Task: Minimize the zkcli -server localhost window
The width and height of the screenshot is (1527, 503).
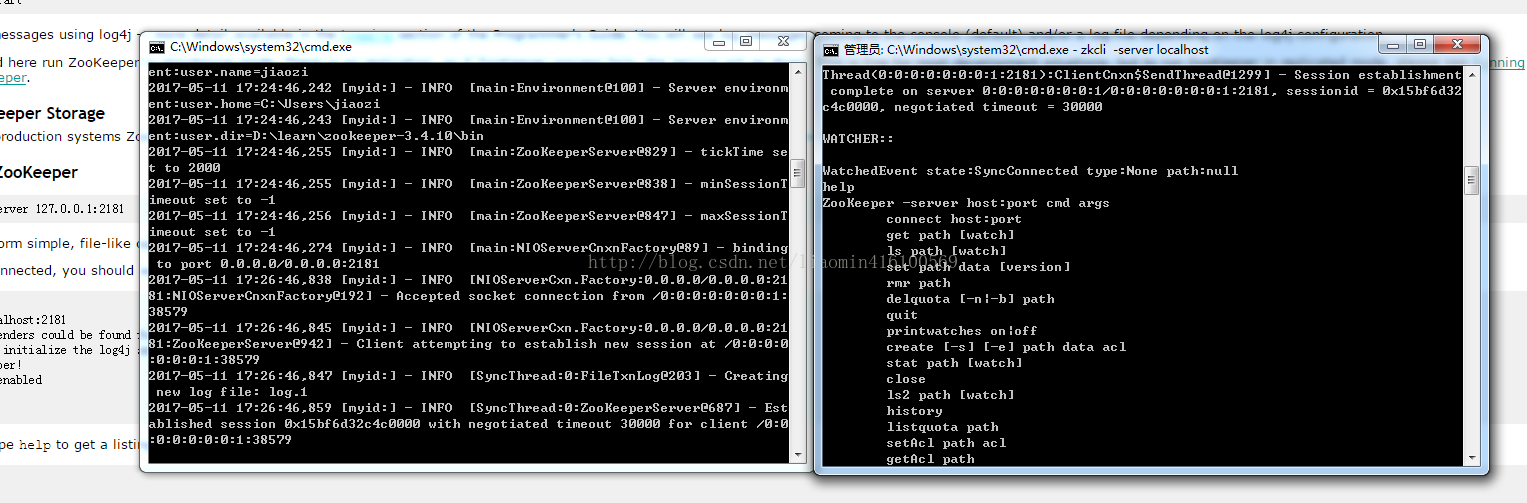Action: [1394, 44]
